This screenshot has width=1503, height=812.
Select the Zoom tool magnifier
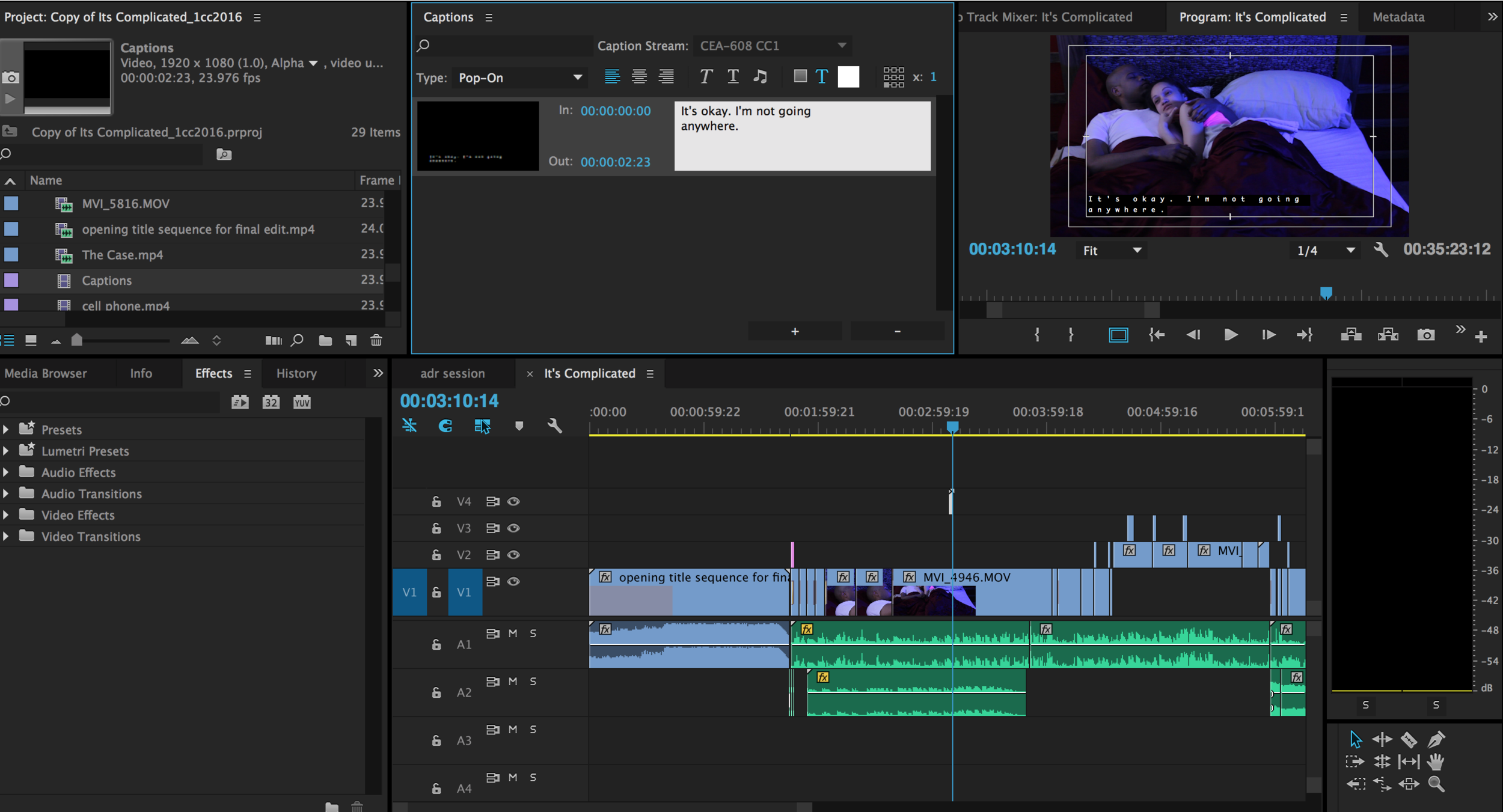pos(1436,784)
